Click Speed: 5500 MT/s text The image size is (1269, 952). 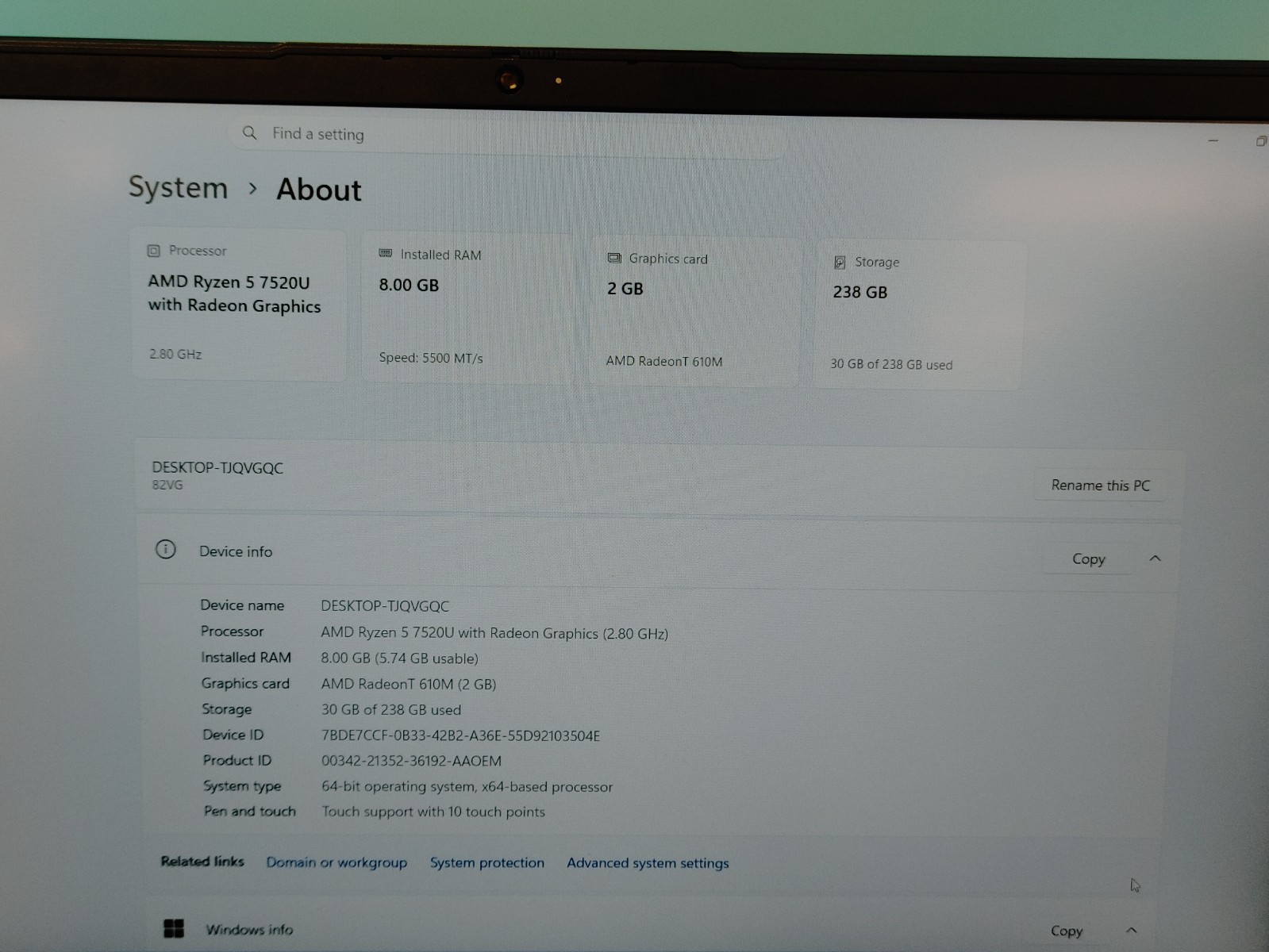click(431, 358)
